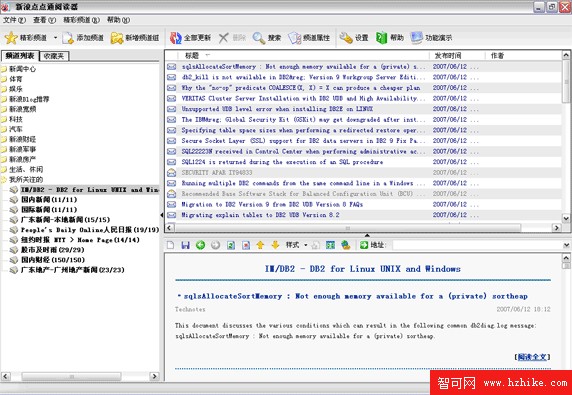
Task: Select the 国内新闻 (11/11) channel
Action: tap(49, 200)
